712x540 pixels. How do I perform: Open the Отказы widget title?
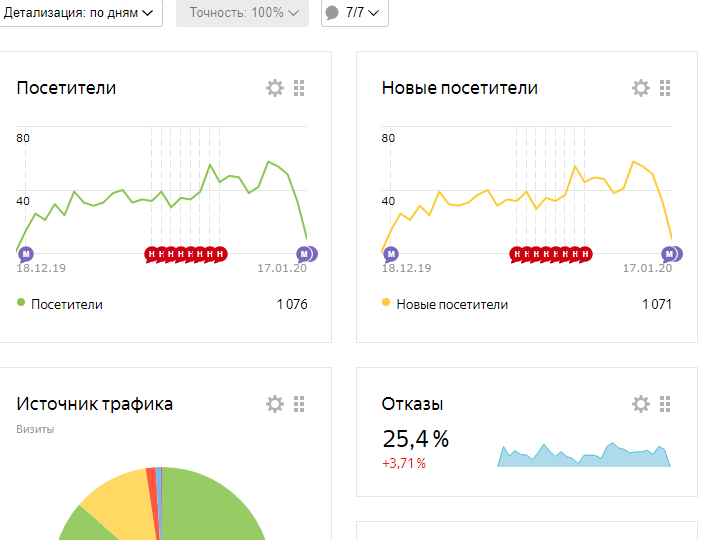tap(412, 404)
